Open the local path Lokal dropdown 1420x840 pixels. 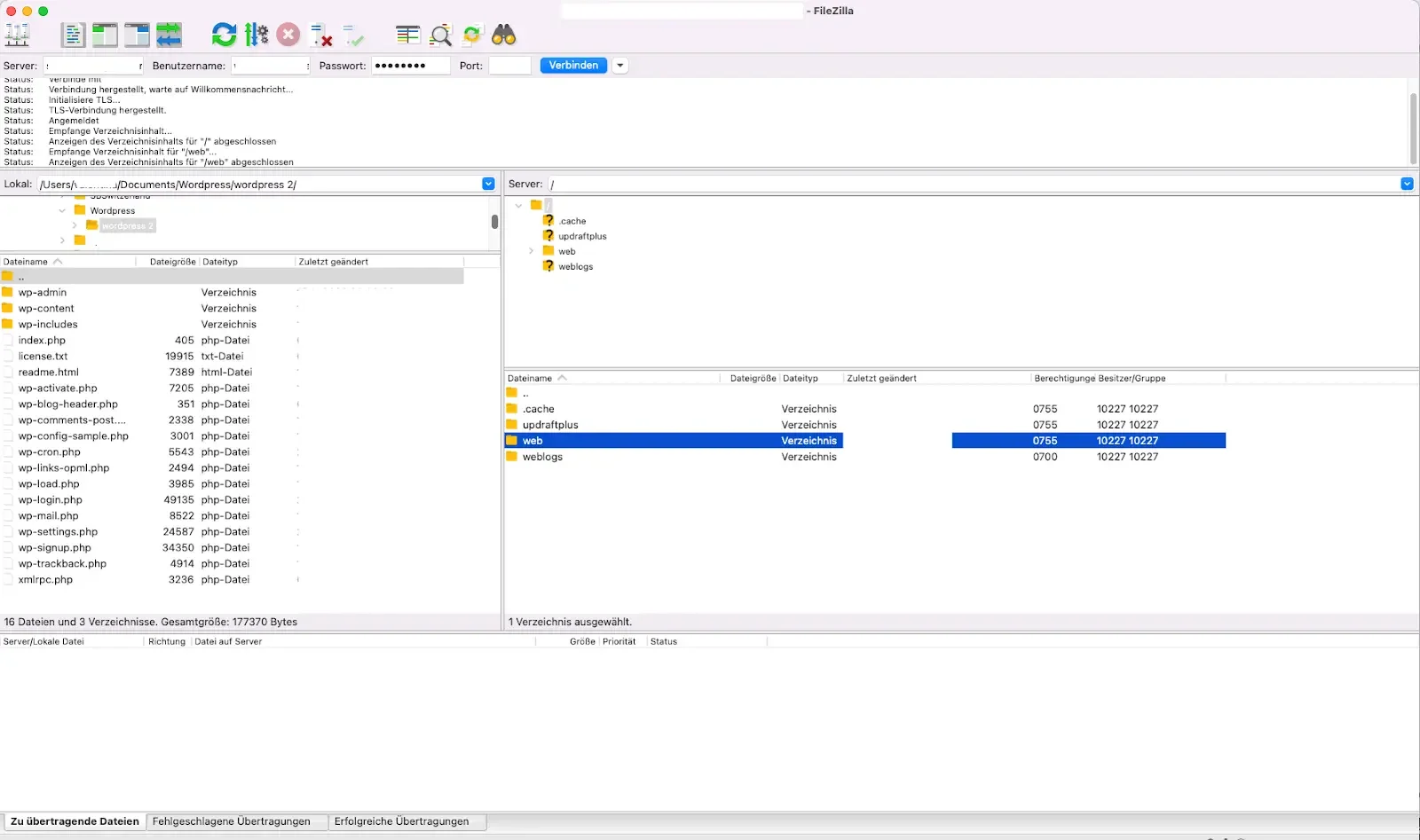point(488,184)
